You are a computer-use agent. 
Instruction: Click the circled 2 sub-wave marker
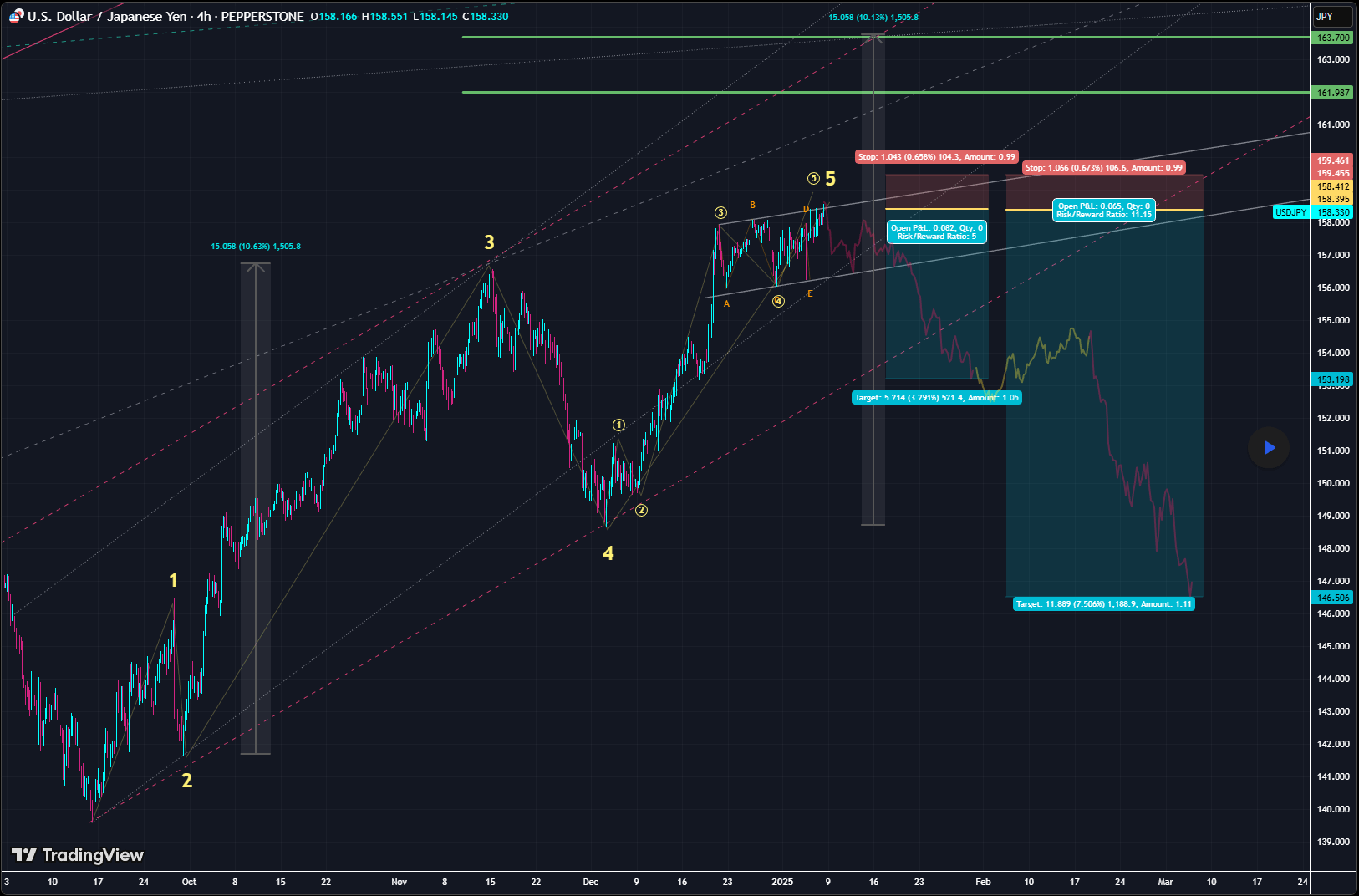[x=641, y=510]
